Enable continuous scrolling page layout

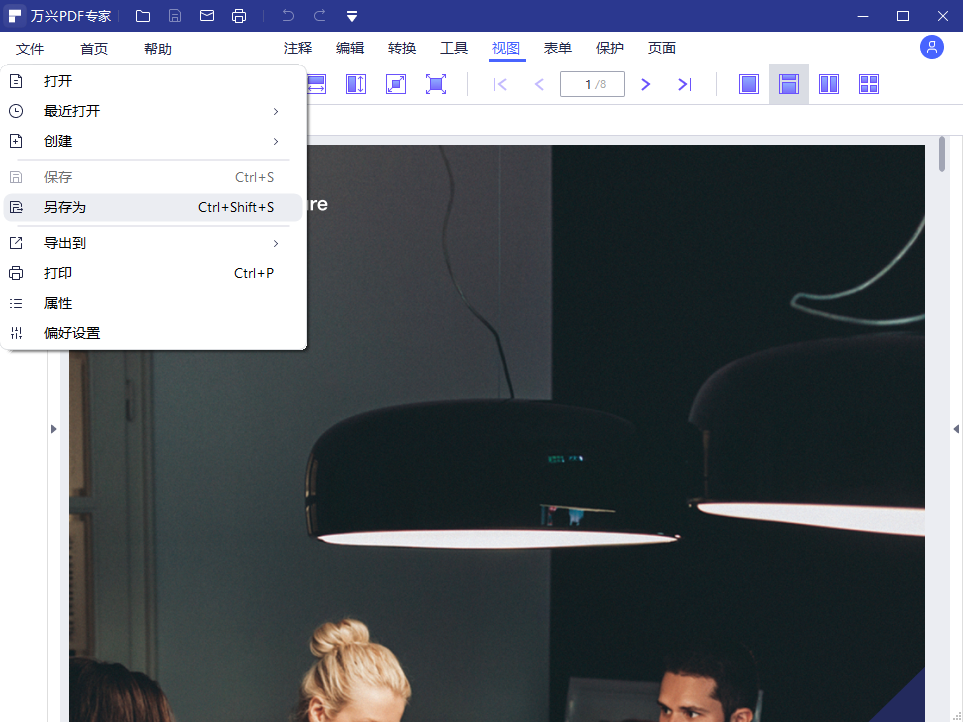[x=789, y=84]
